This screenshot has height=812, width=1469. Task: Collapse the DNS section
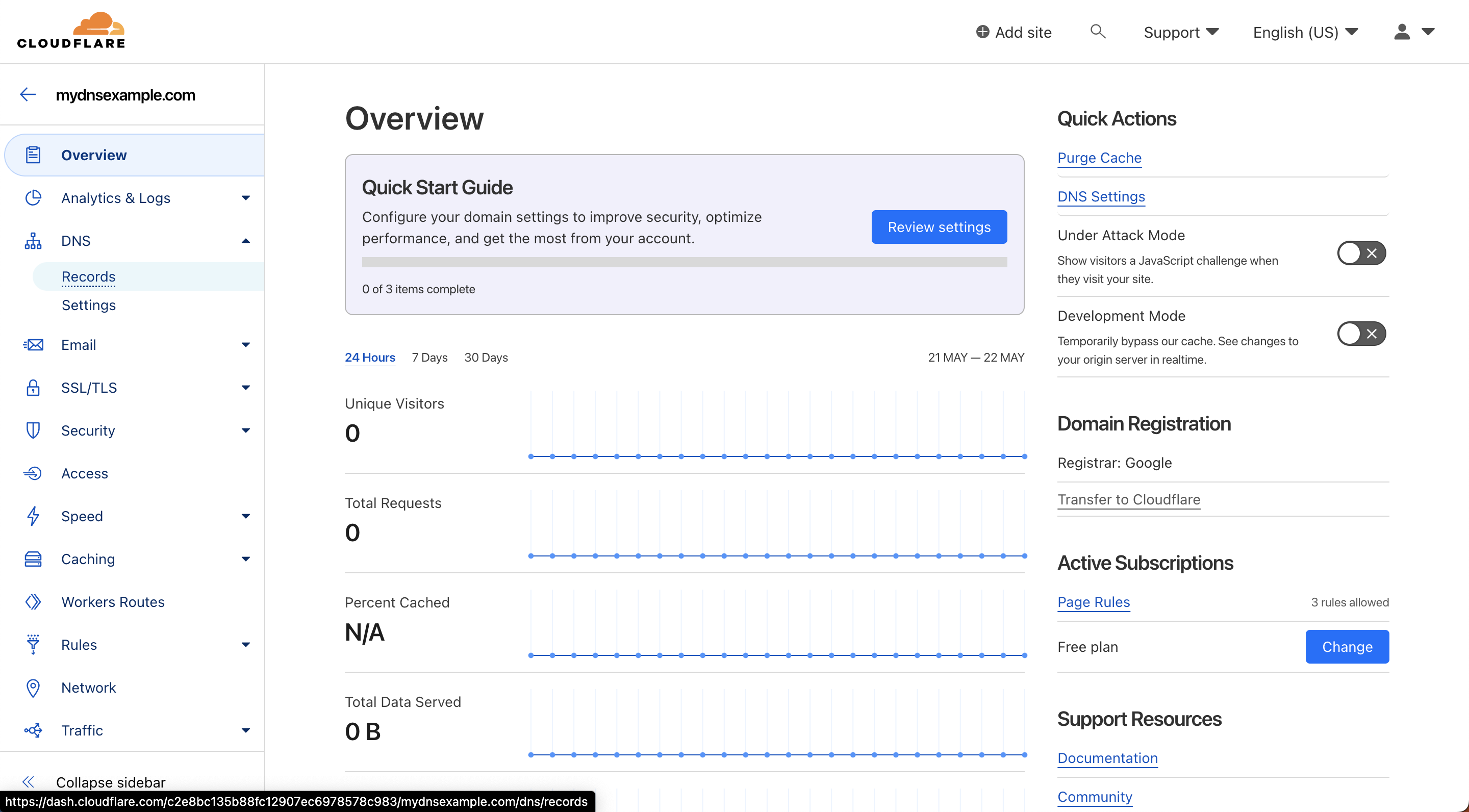pyautogui.click(x=245, y=240)
